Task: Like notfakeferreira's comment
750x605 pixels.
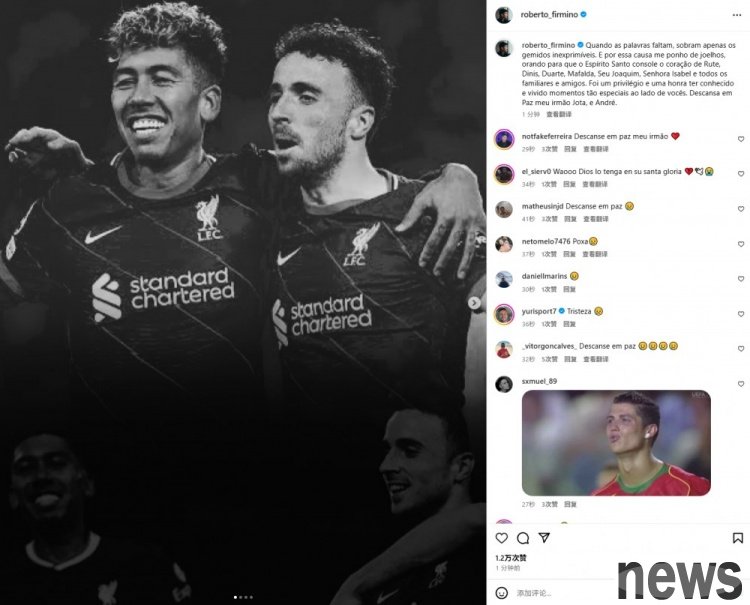Action: point(740,139)
